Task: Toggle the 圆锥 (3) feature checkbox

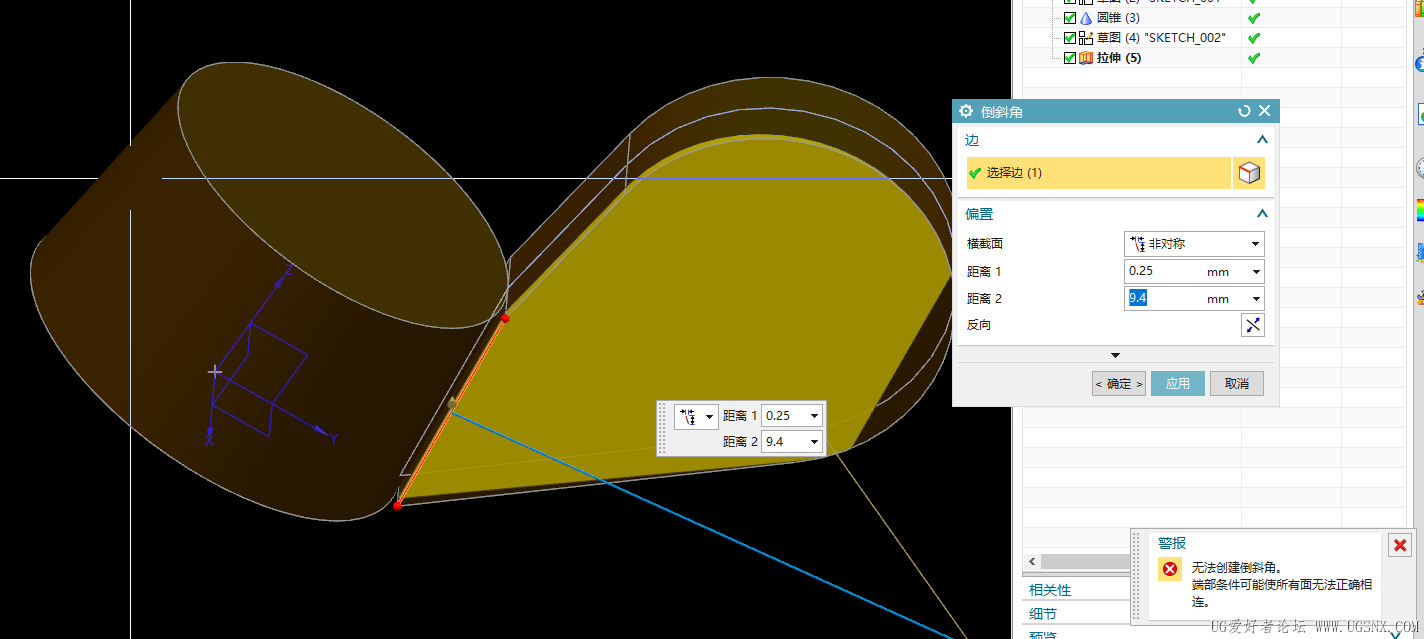Action: coord(1070,18)
